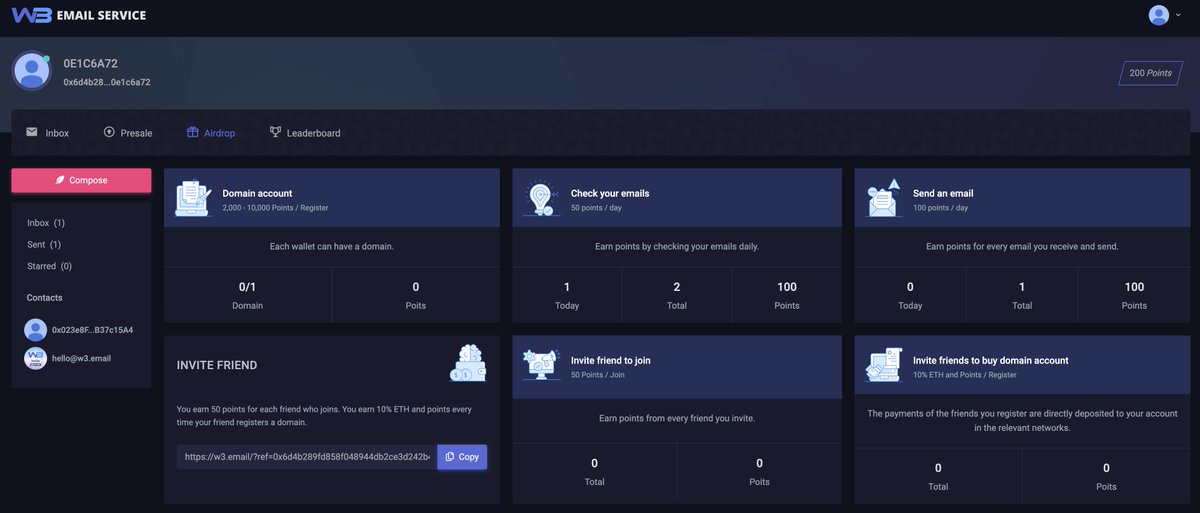The height and width of the screenshot is (513, 1200).
Task: Open the Starred (0) folder
Action: pyautogui.click(x=49, y=266)
